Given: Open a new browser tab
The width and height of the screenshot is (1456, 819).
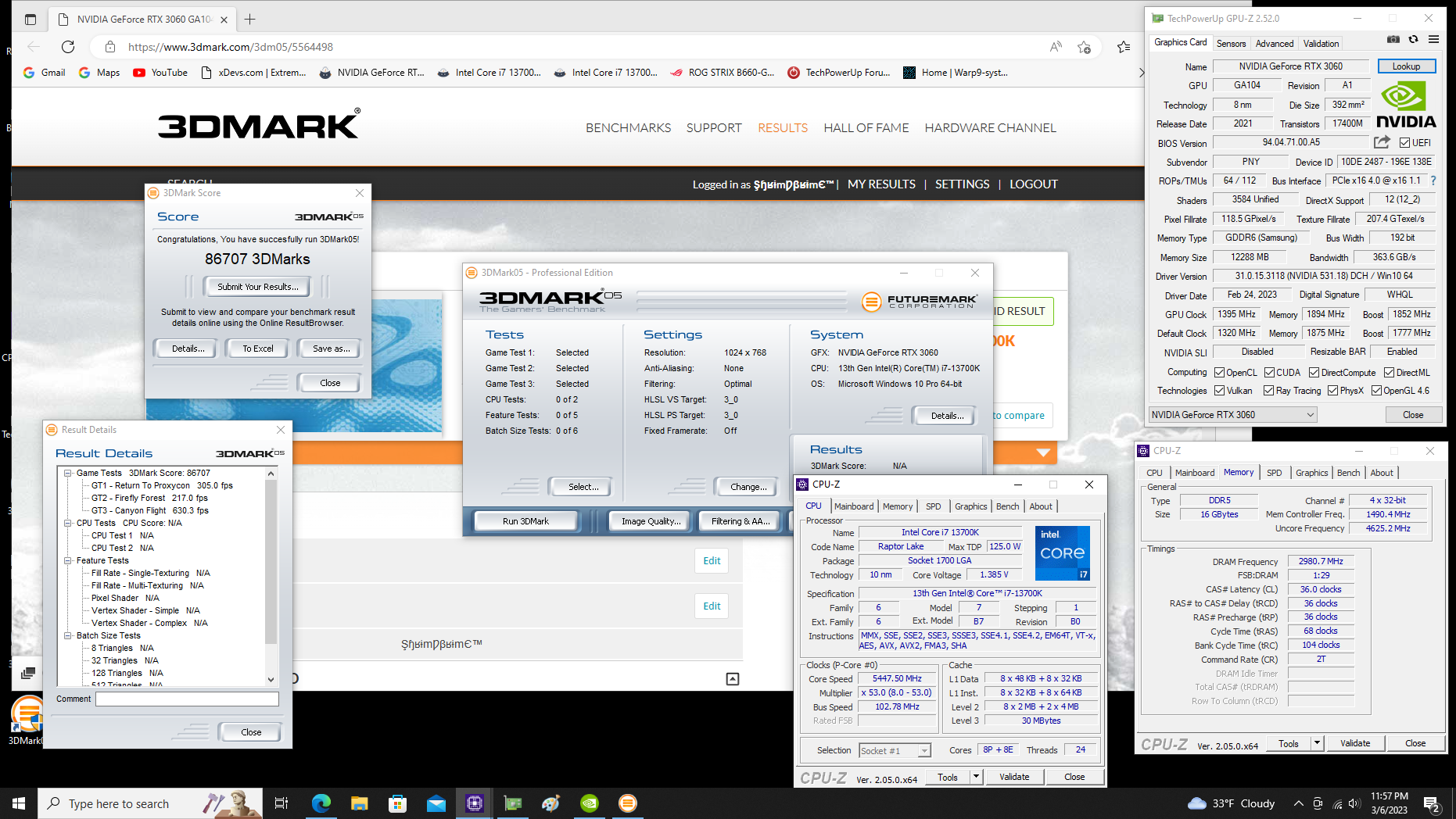Looking at the screenshot, I should tap(250, 19).
